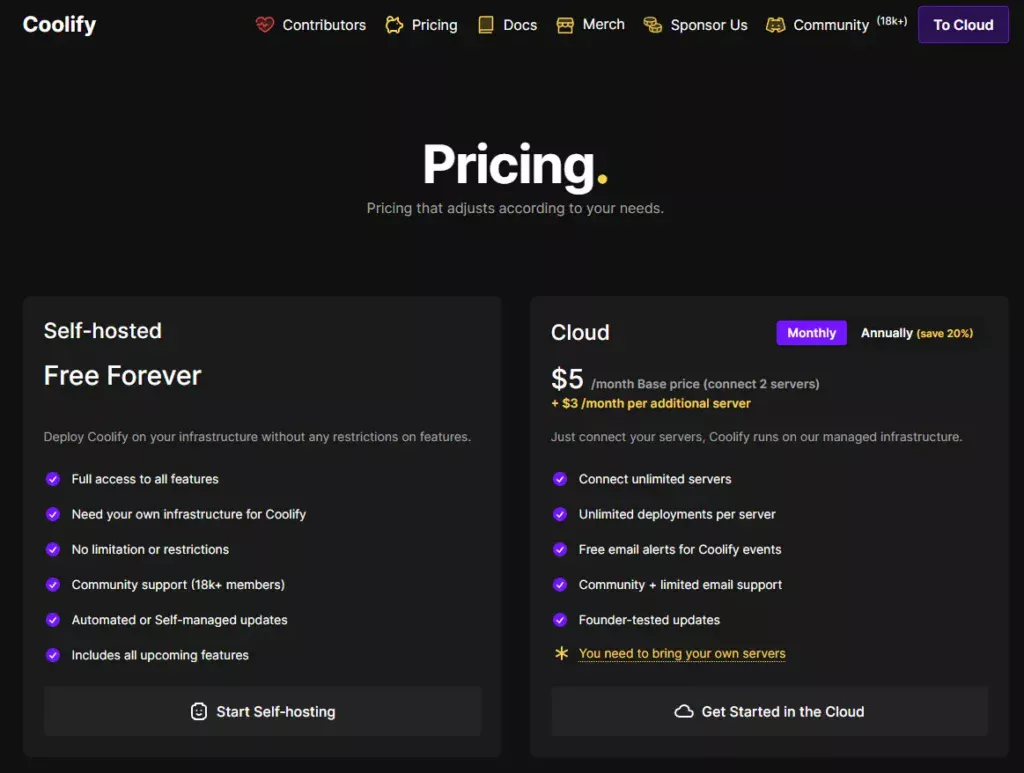This screenshot has height=773, width=1024.
Task: Click the heart icon beside Contributors
Action: (x=263, y=25)
